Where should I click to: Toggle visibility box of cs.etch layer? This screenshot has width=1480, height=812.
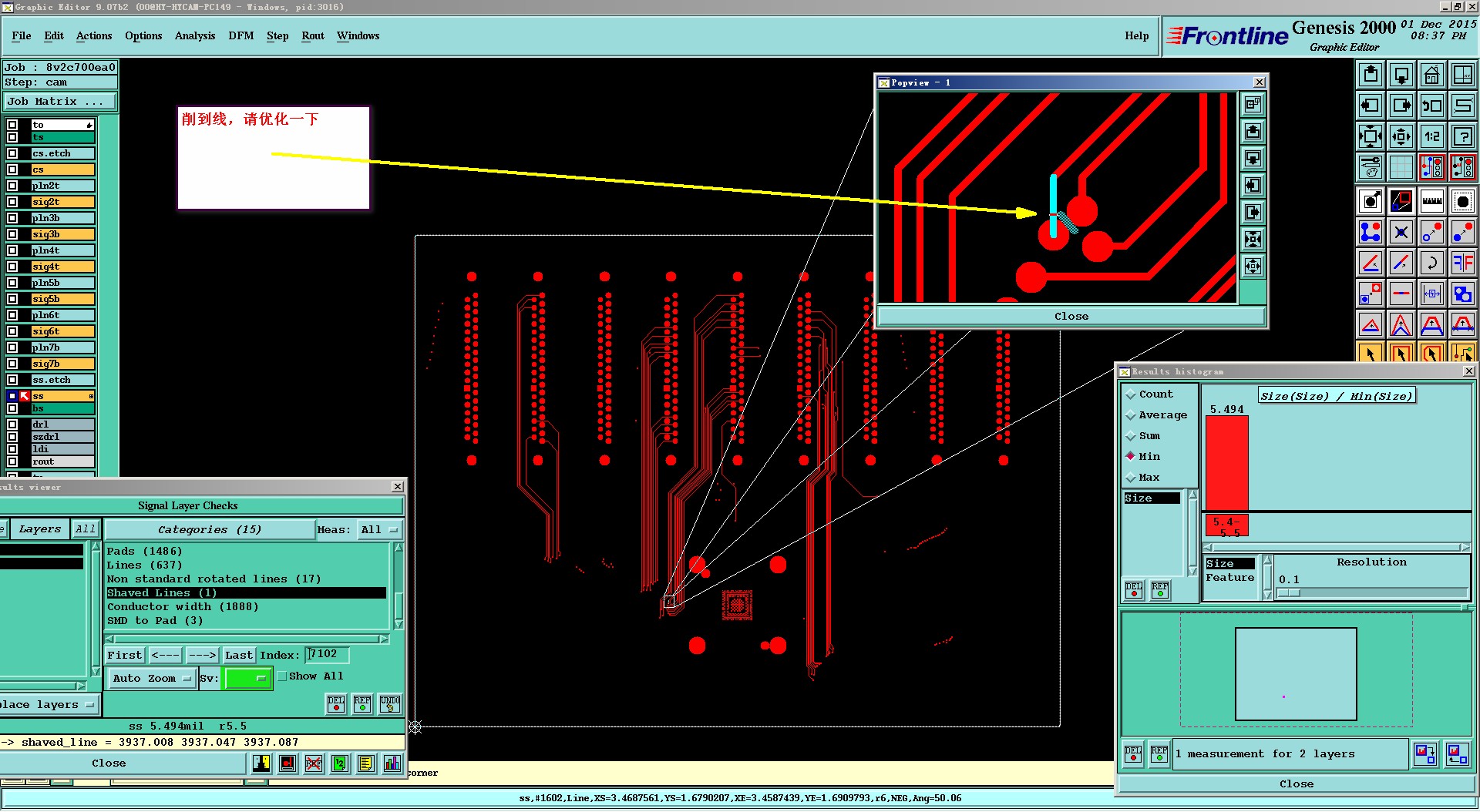12,153
